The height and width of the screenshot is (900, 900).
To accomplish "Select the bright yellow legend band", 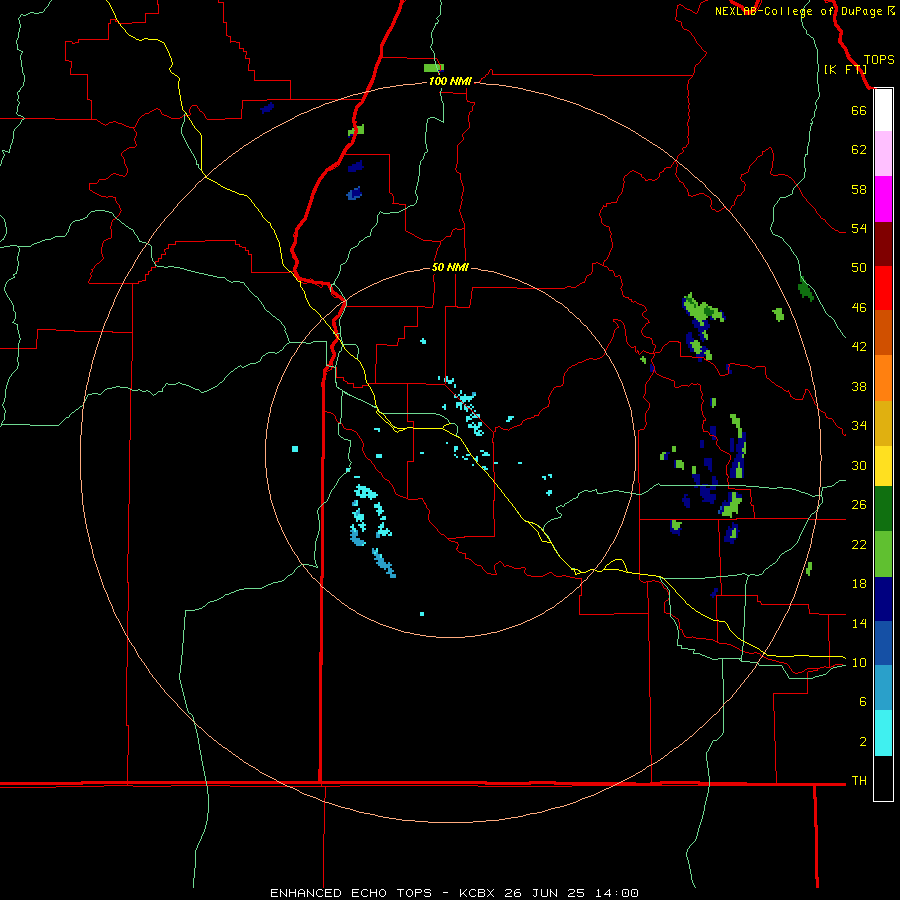I will [x=883, y=466].
